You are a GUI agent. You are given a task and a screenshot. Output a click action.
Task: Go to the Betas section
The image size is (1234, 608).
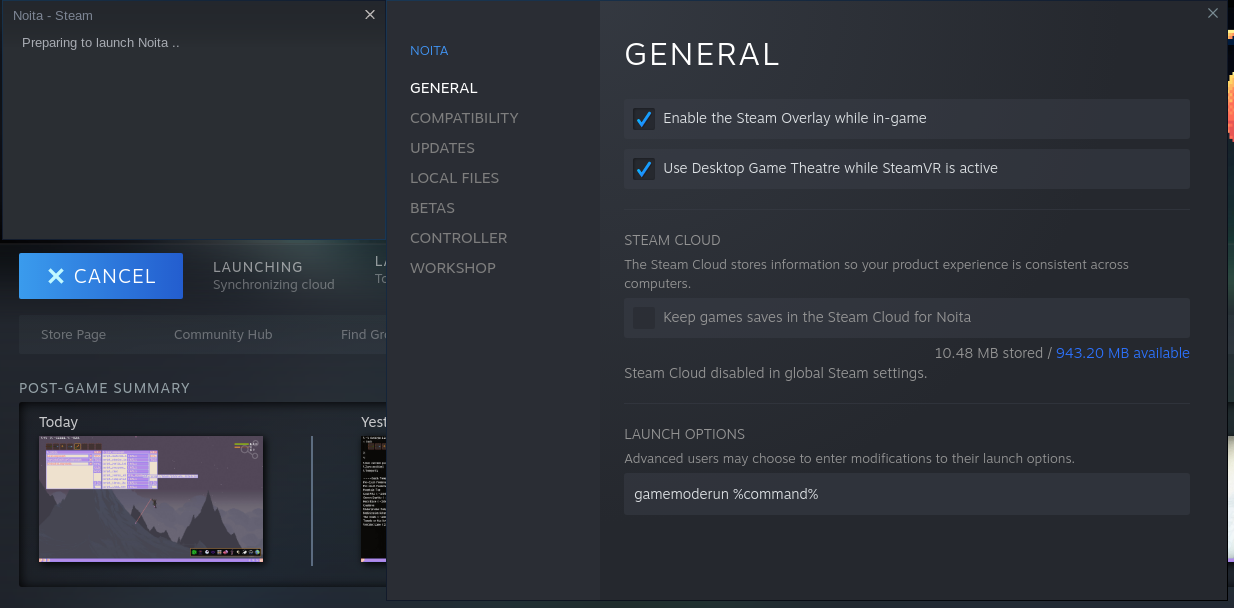click(432, 208)
